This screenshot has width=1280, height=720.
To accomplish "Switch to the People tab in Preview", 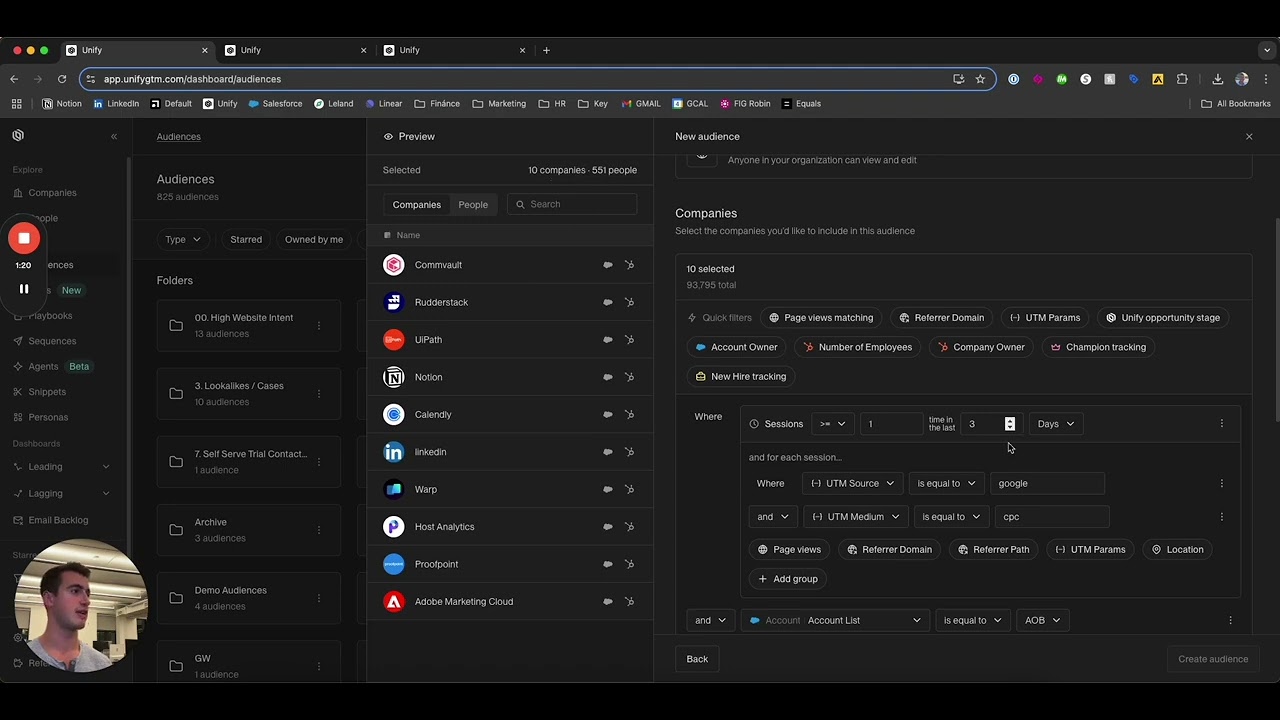I will tap(473, 204).
